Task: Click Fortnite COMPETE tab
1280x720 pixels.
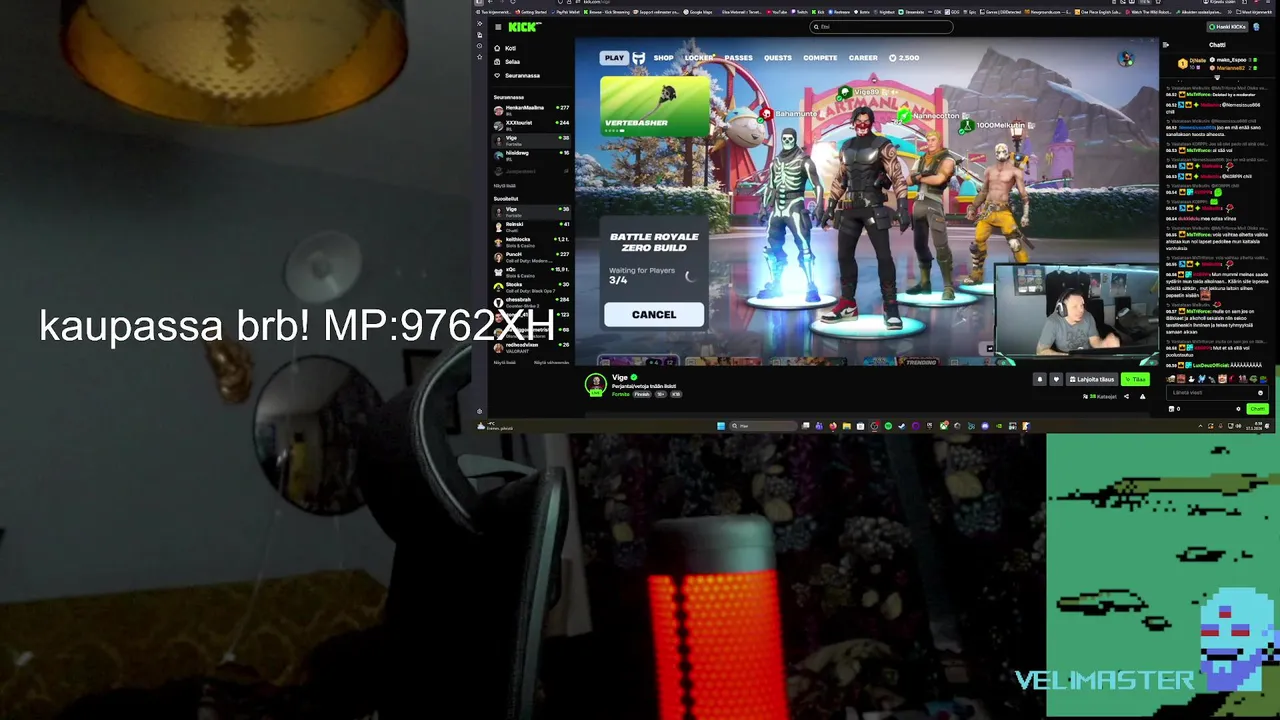Action: [x=820, y=58]
